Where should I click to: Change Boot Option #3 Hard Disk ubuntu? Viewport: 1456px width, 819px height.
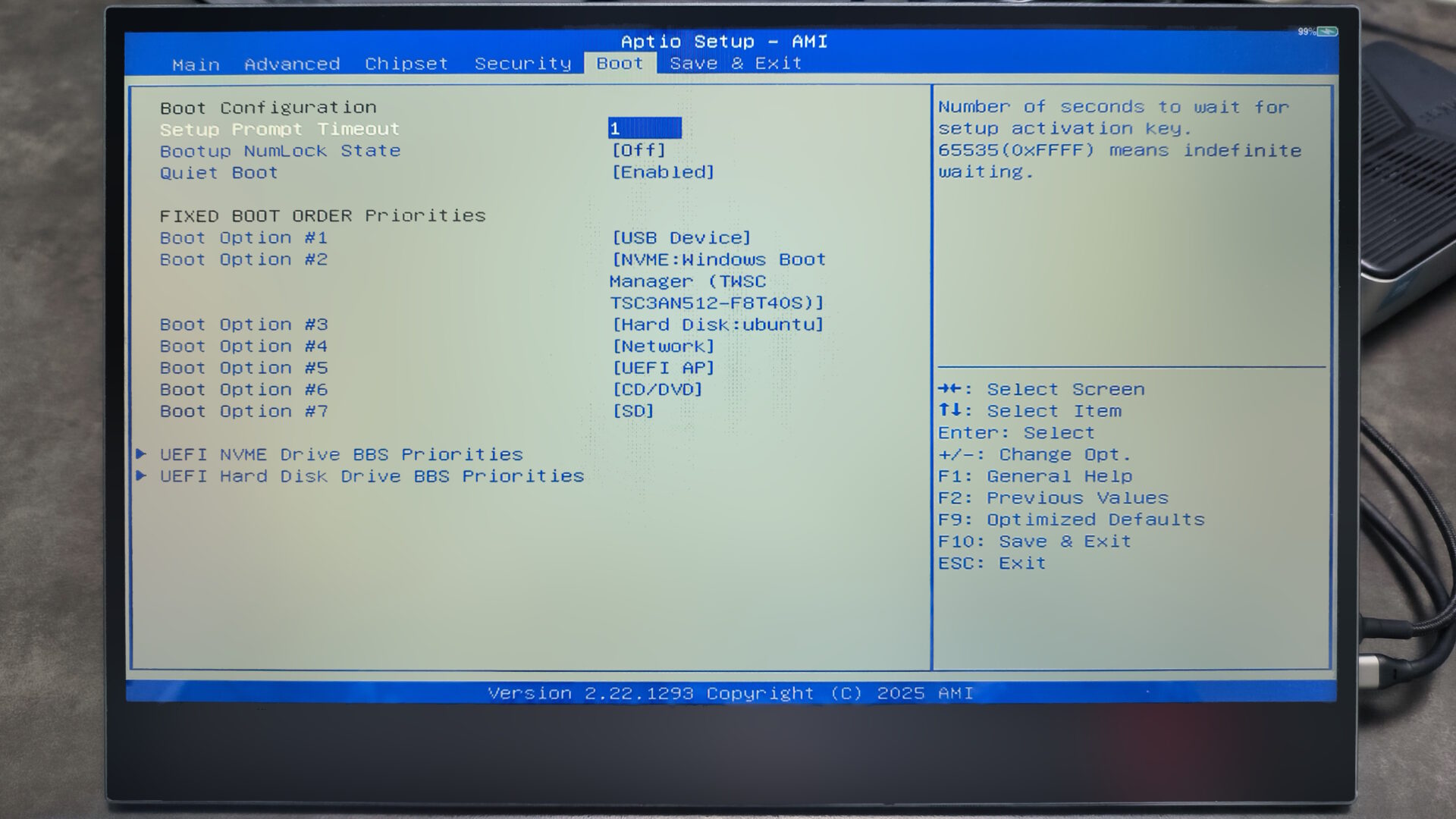tap(717, 325)
